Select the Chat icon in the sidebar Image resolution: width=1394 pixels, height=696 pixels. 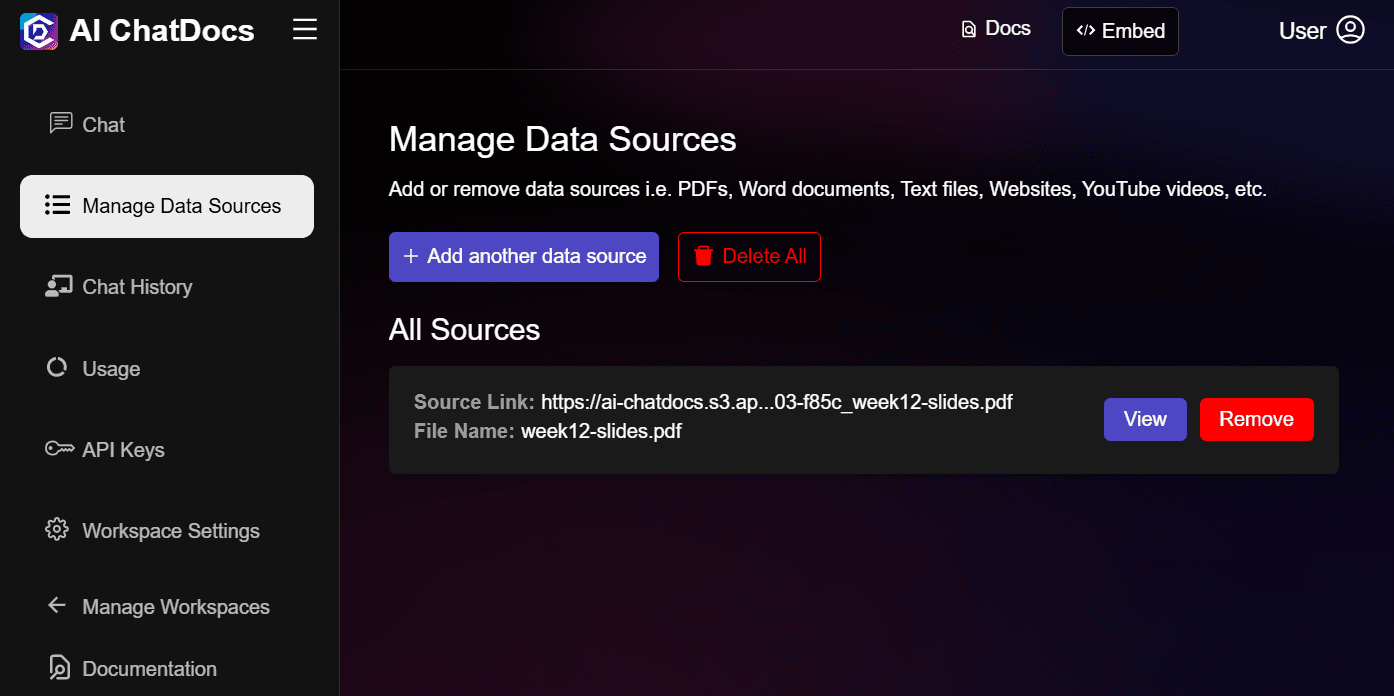tap(60, 124)
